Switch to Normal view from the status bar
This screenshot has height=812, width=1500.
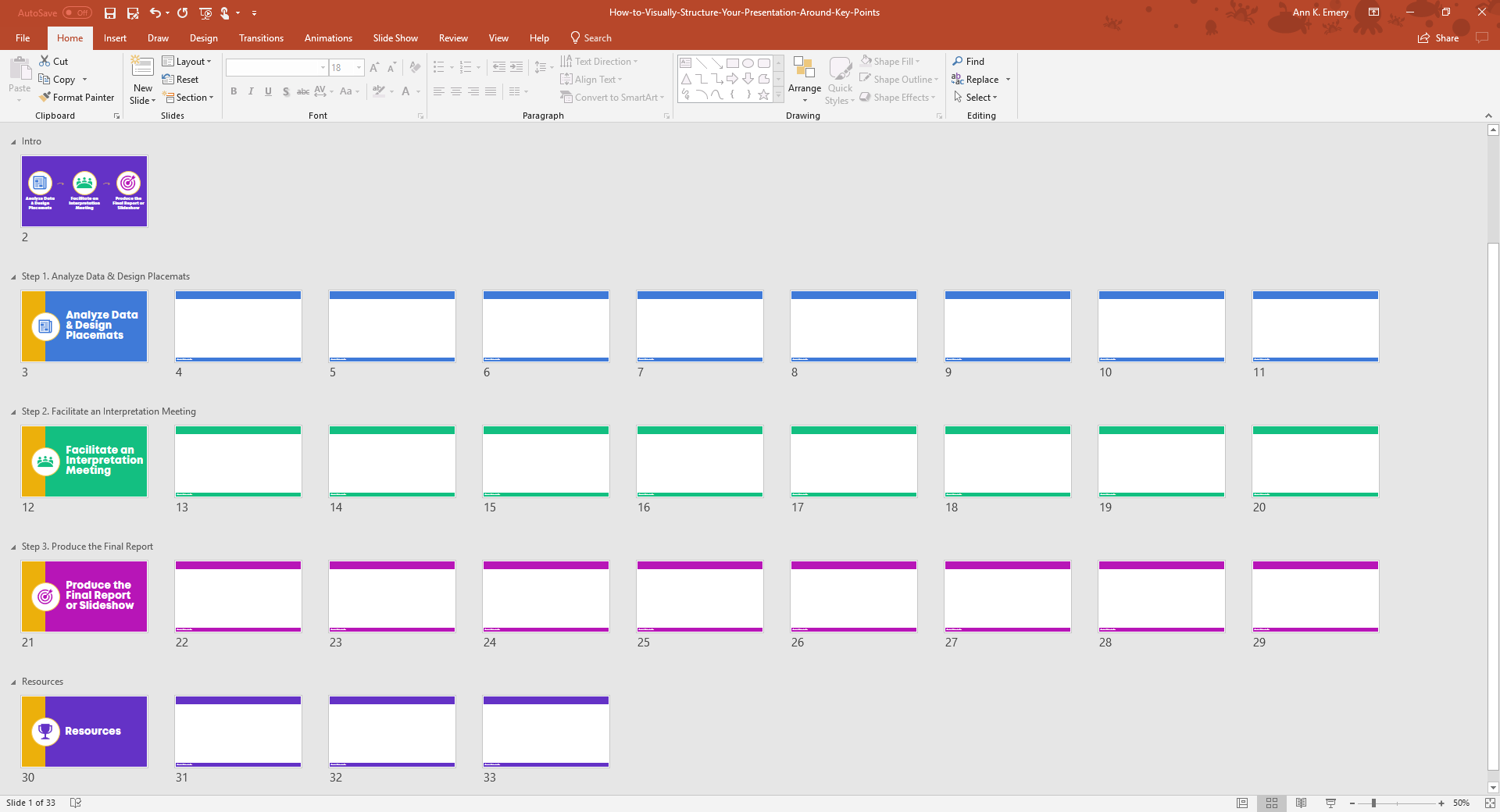click(x=1241, y=803)
